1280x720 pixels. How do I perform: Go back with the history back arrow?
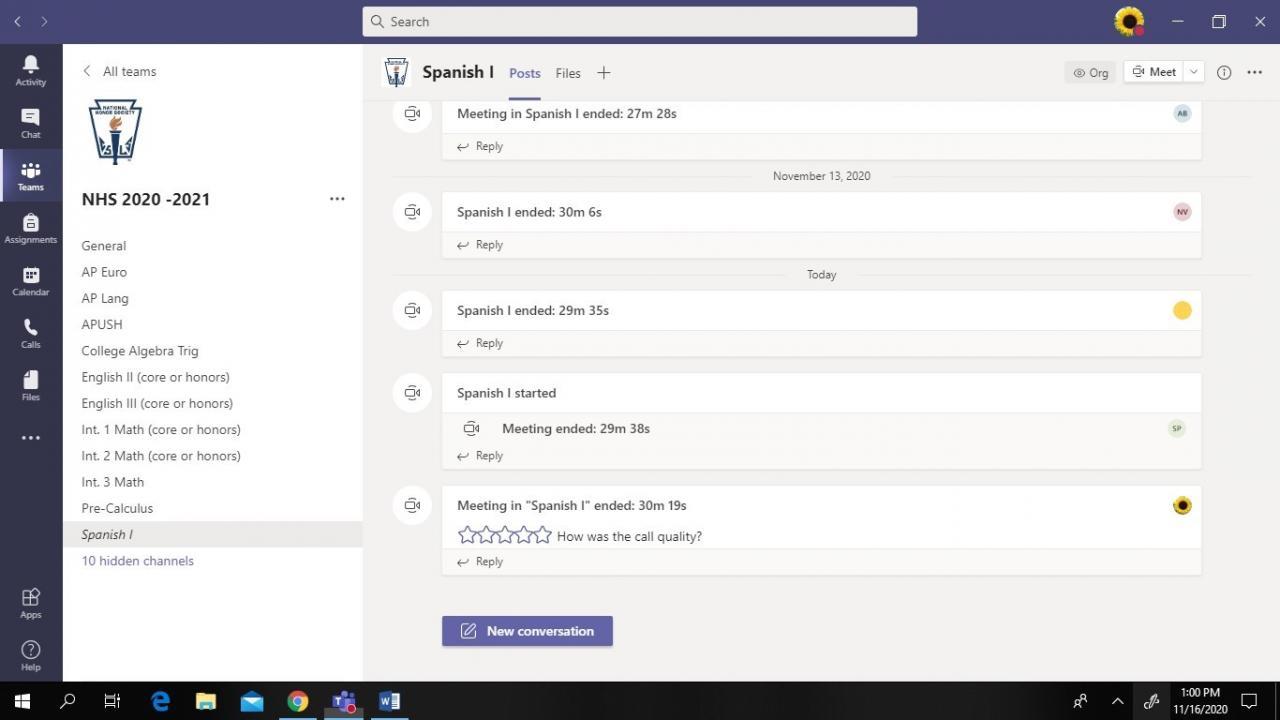coord(17,21)
